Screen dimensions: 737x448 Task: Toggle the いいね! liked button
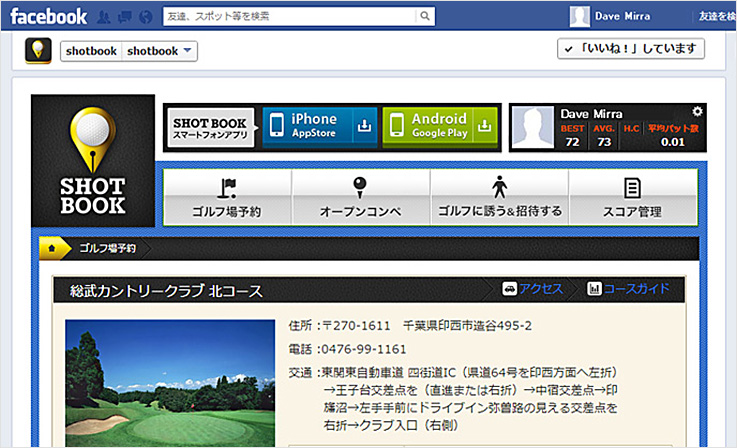630,49
